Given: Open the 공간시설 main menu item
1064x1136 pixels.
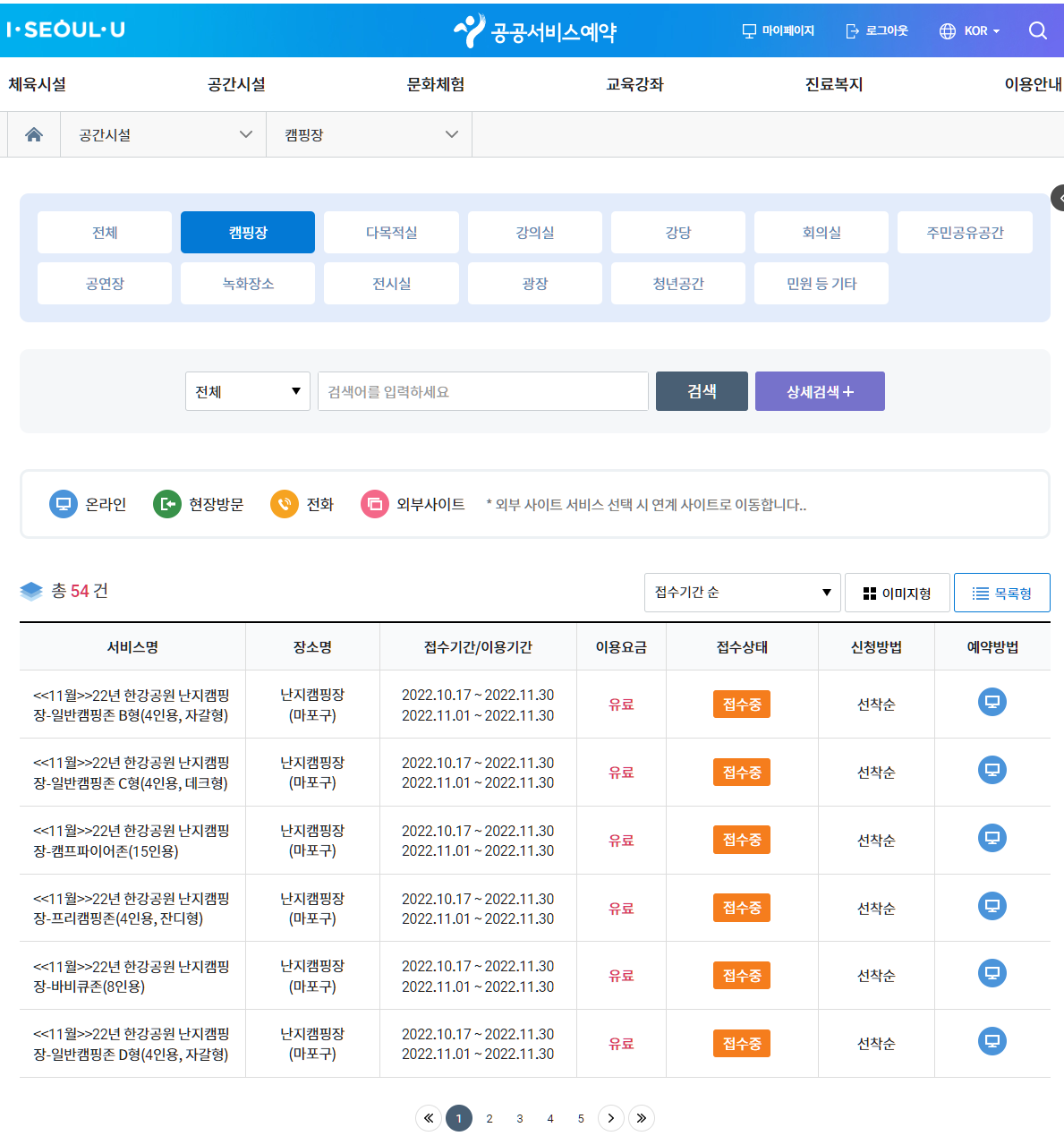Looking at the screenshot, I should 236,84.
